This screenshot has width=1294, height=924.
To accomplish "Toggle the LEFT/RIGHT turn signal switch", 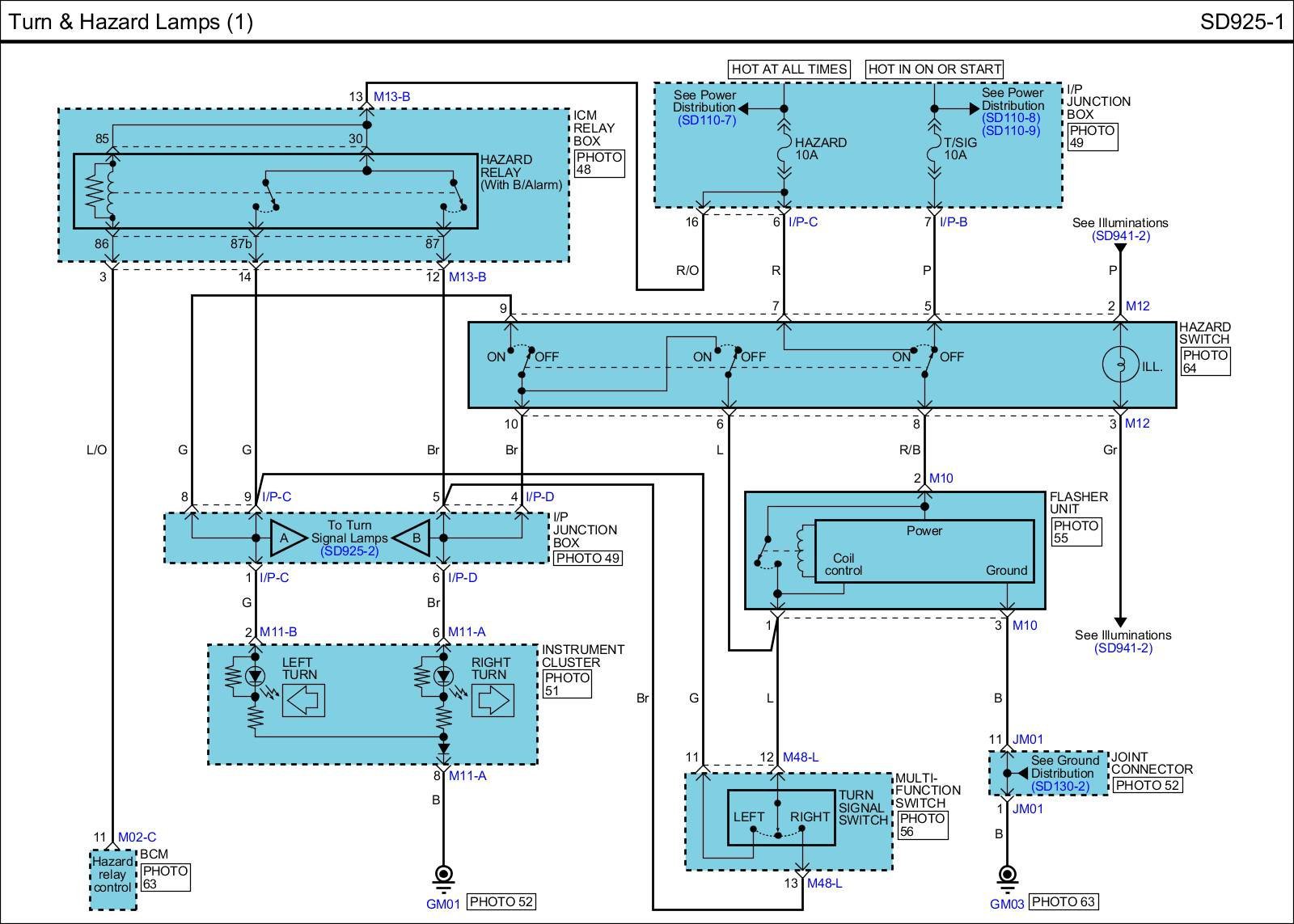I will [x=777, y=818].
